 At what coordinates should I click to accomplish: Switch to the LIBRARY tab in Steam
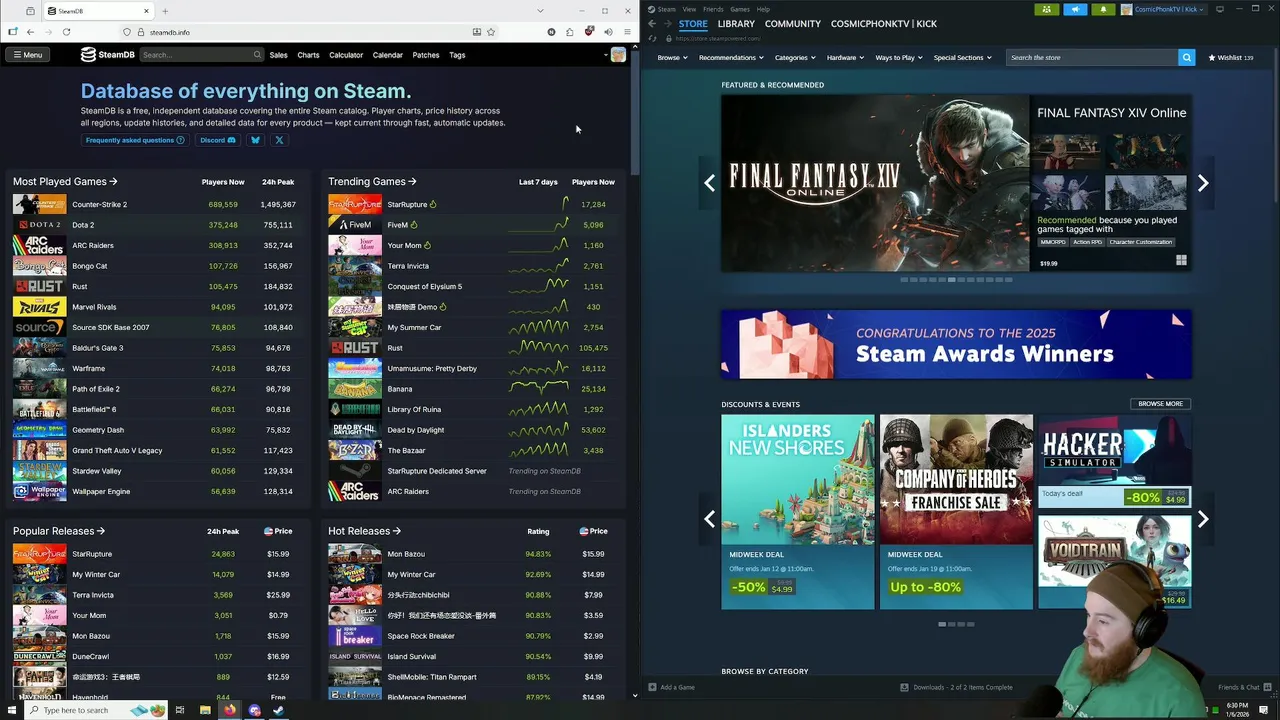(736, 24)
